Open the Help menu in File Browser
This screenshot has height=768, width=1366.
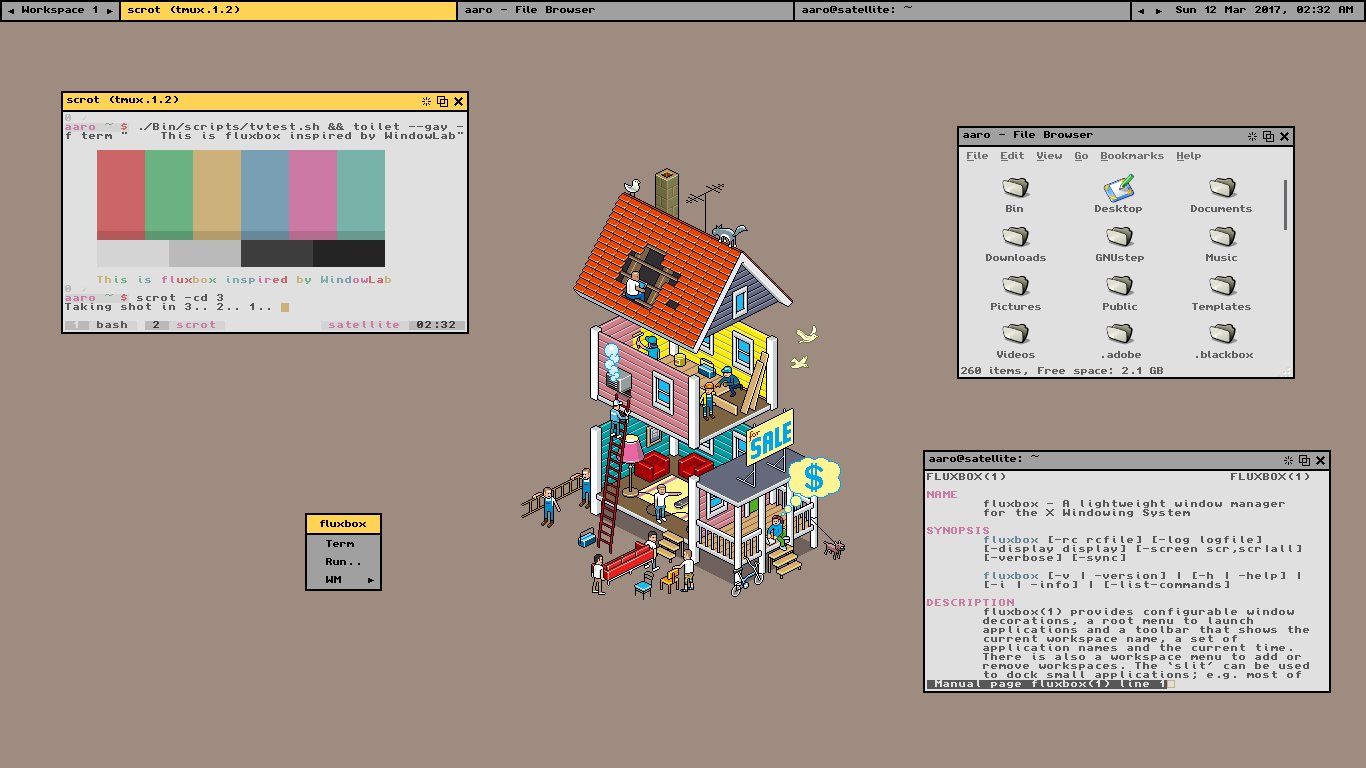coord(1188,156)
